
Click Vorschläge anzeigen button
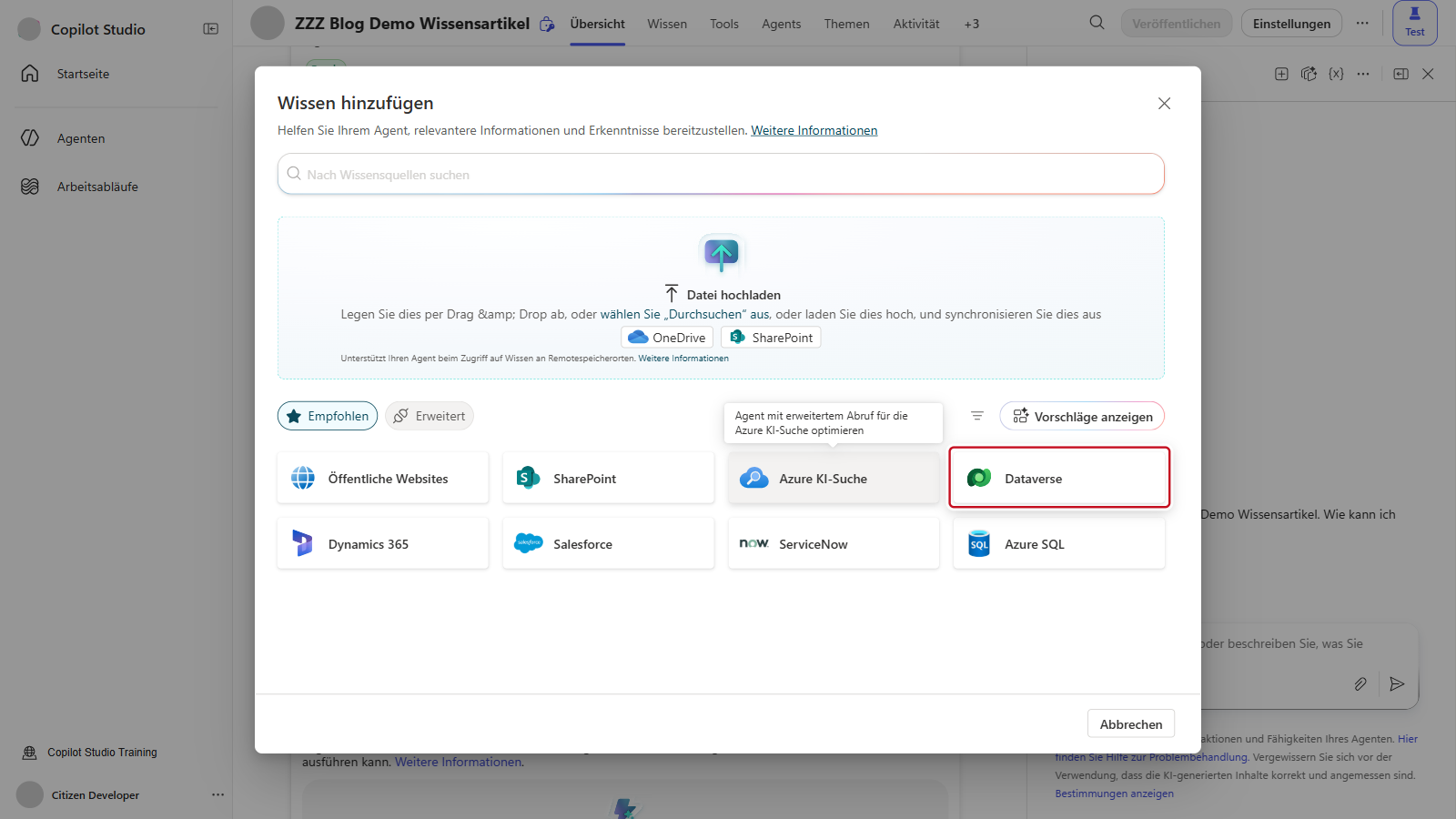point(1082,416)
